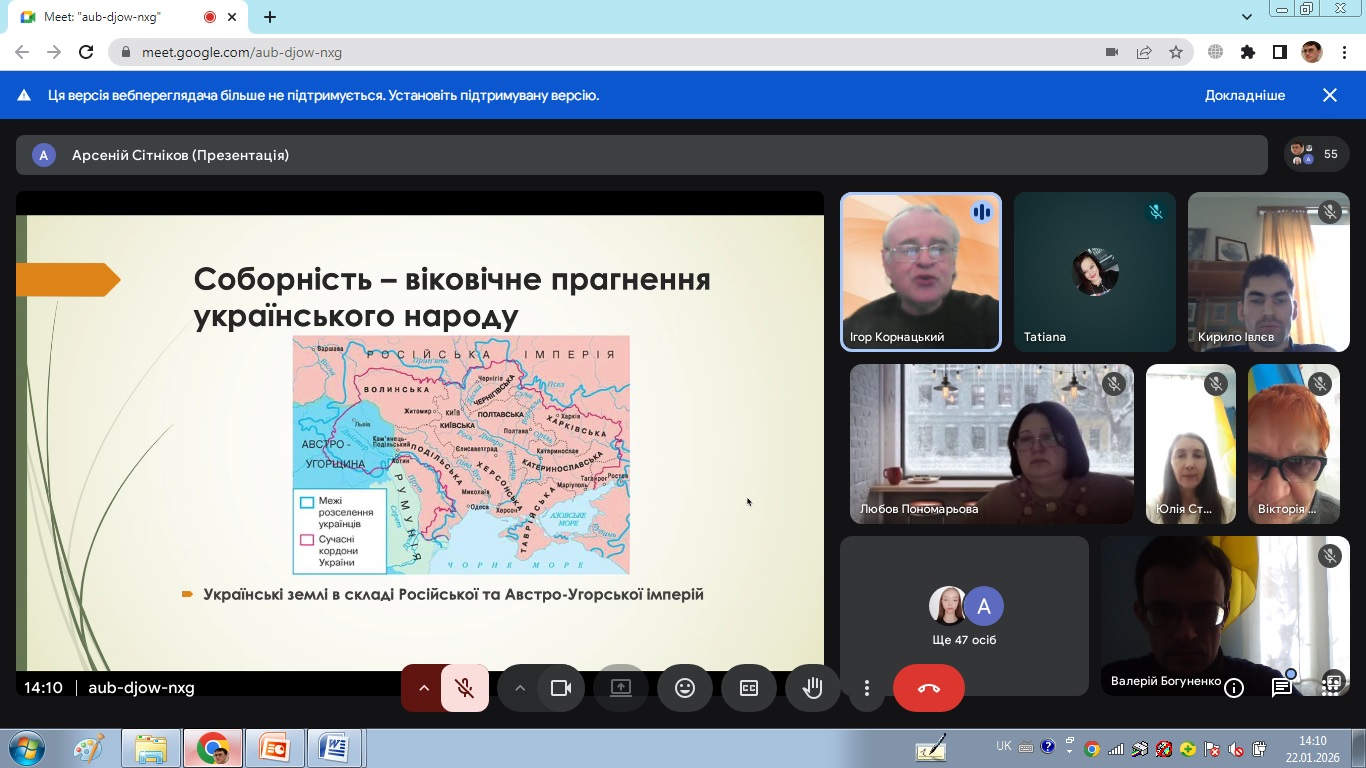Open more options three-dot menu in call bar
1366x768 pixels.
point(866,688)
